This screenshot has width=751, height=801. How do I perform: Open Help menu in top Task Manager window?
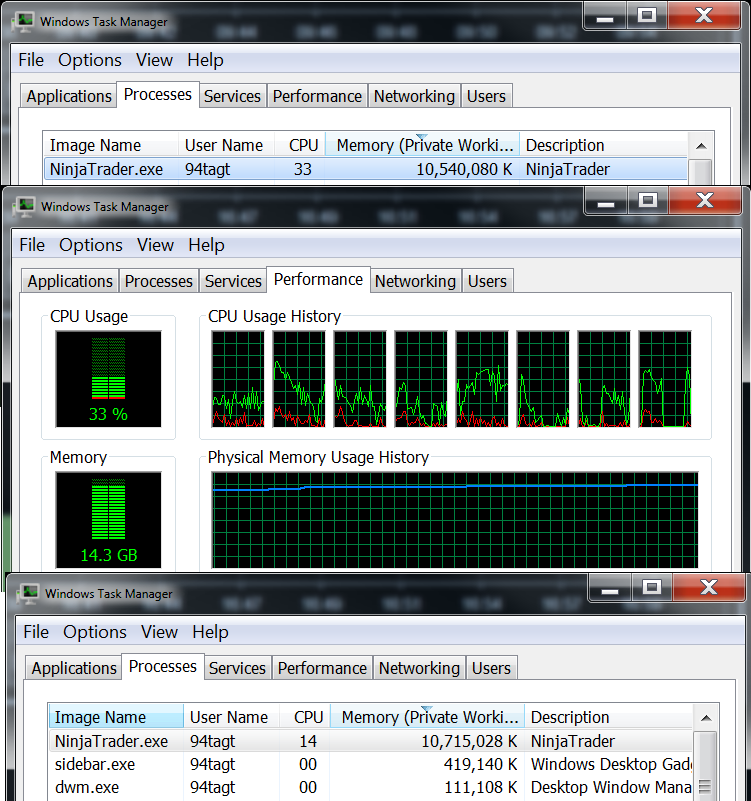coord(205,60)
